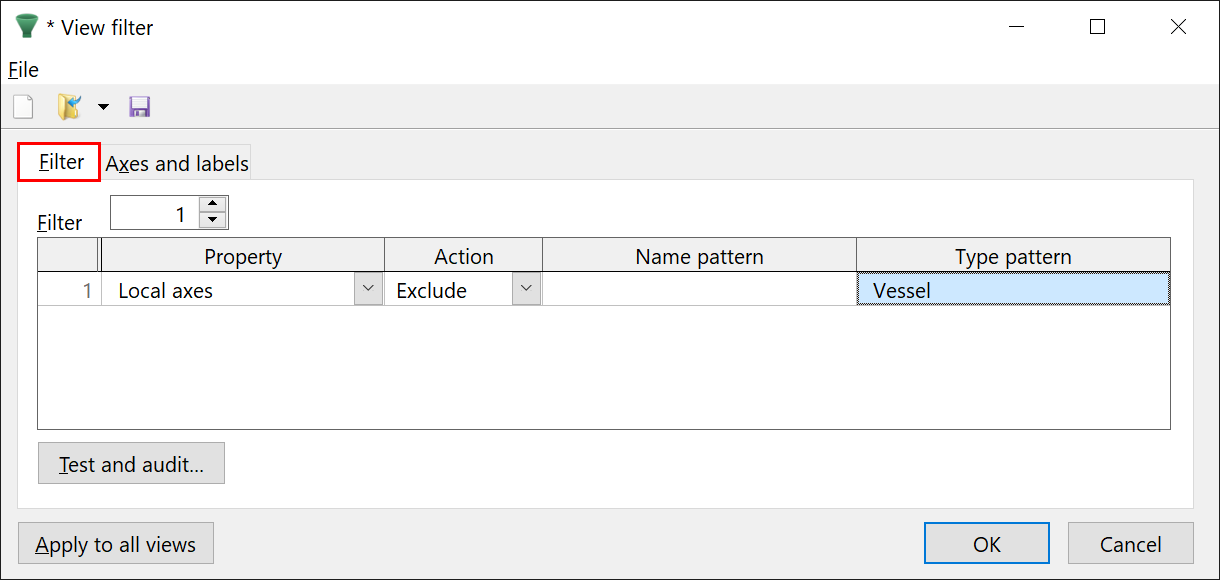This screenshot has width=1220, height=580.
Task: Click the green funnel title bar icon
Action: click(x=26, y=27)
